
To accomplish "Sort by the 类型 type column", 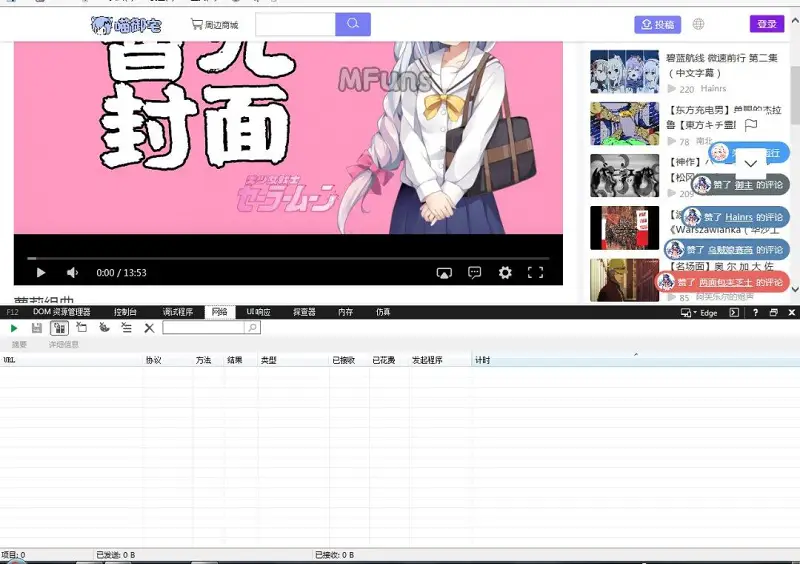I will coord(293,360).
